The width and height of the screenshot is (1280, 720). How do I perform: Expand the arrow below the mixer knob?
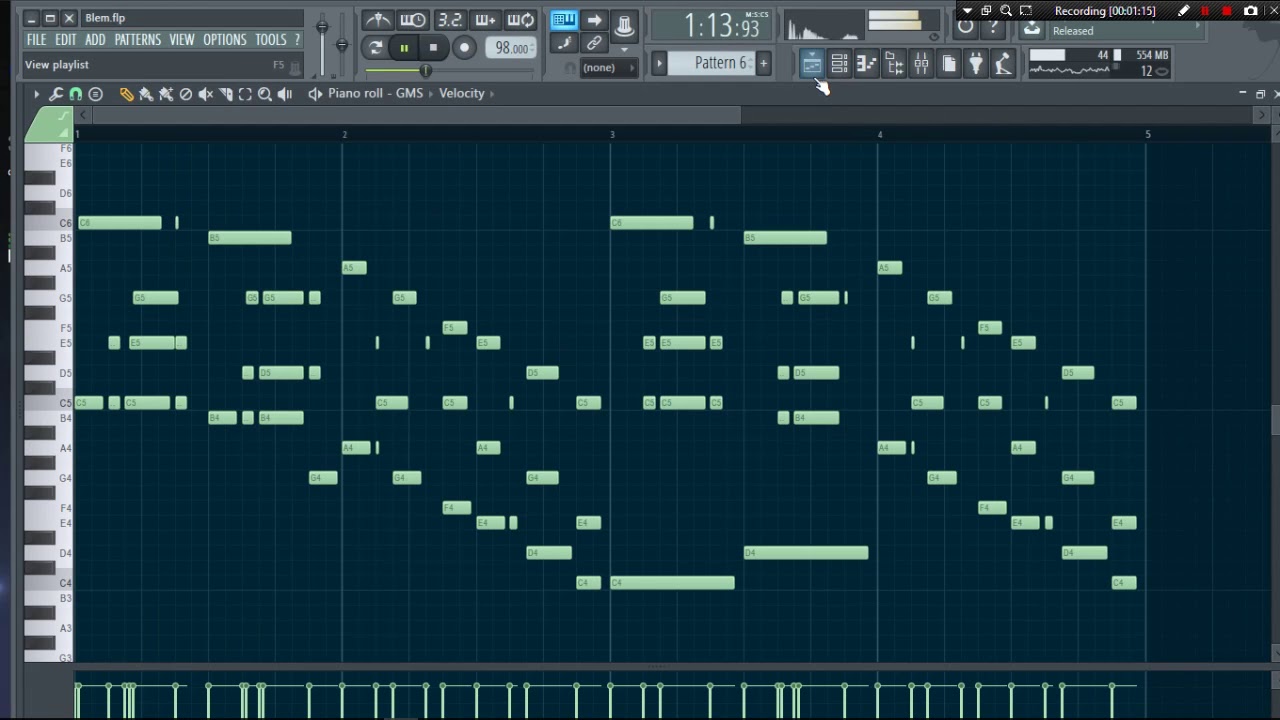pos(625,48)
